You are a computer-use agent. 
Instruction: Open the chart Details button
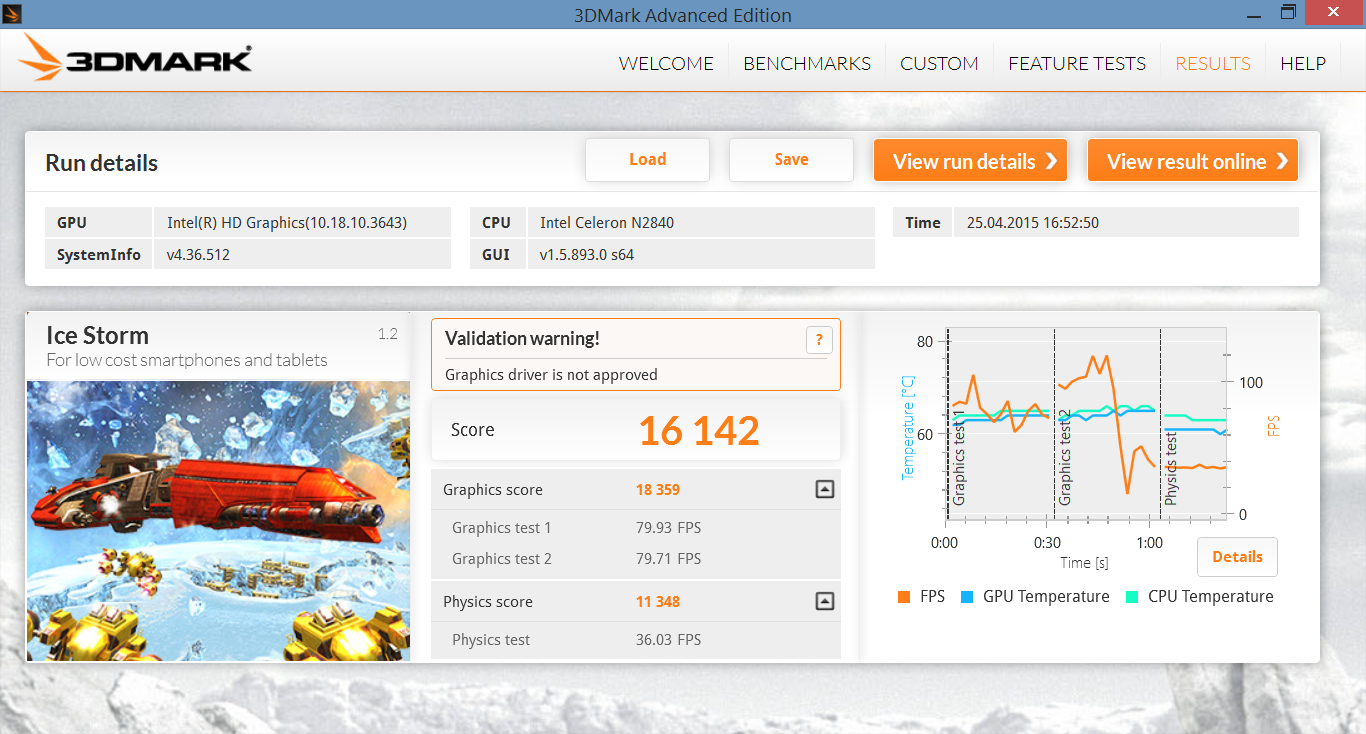pyautogui.click(x=1237, y=557)
